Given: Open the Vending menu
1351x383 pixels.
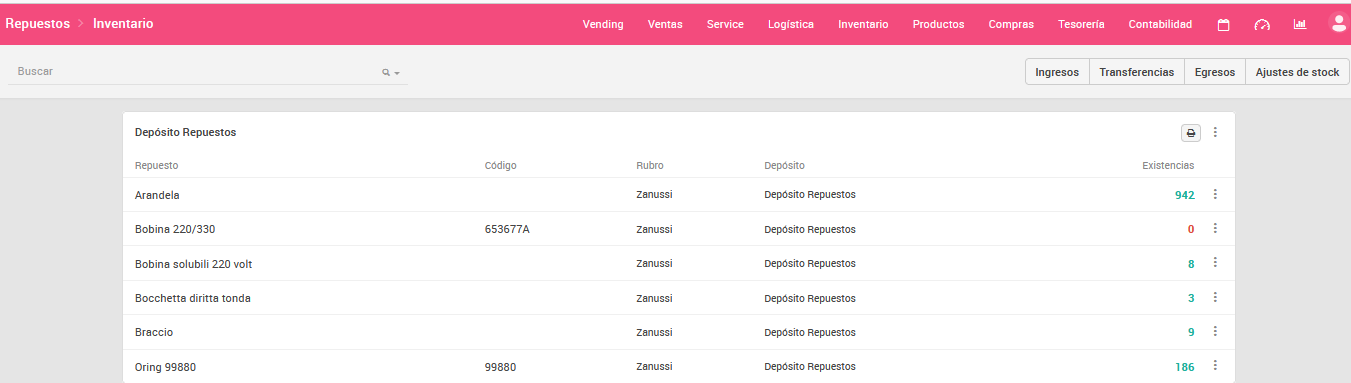Looking at the screenshot, I should pos(603,24).
